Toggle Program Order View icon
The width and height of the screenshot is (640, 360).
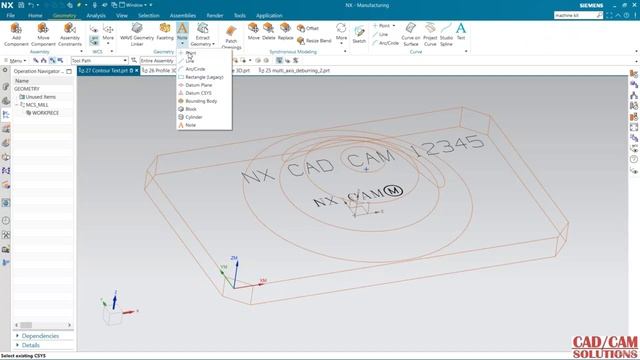tap(36, 60)
